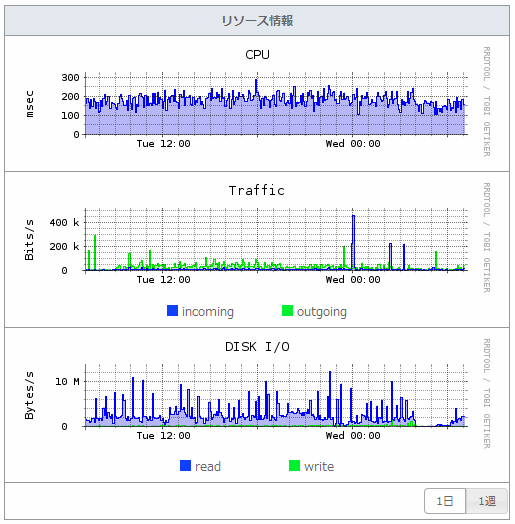Click the CPU graph title
This screenshot has width=515, height=524.
pyautogui.click(x=257, y=55)
